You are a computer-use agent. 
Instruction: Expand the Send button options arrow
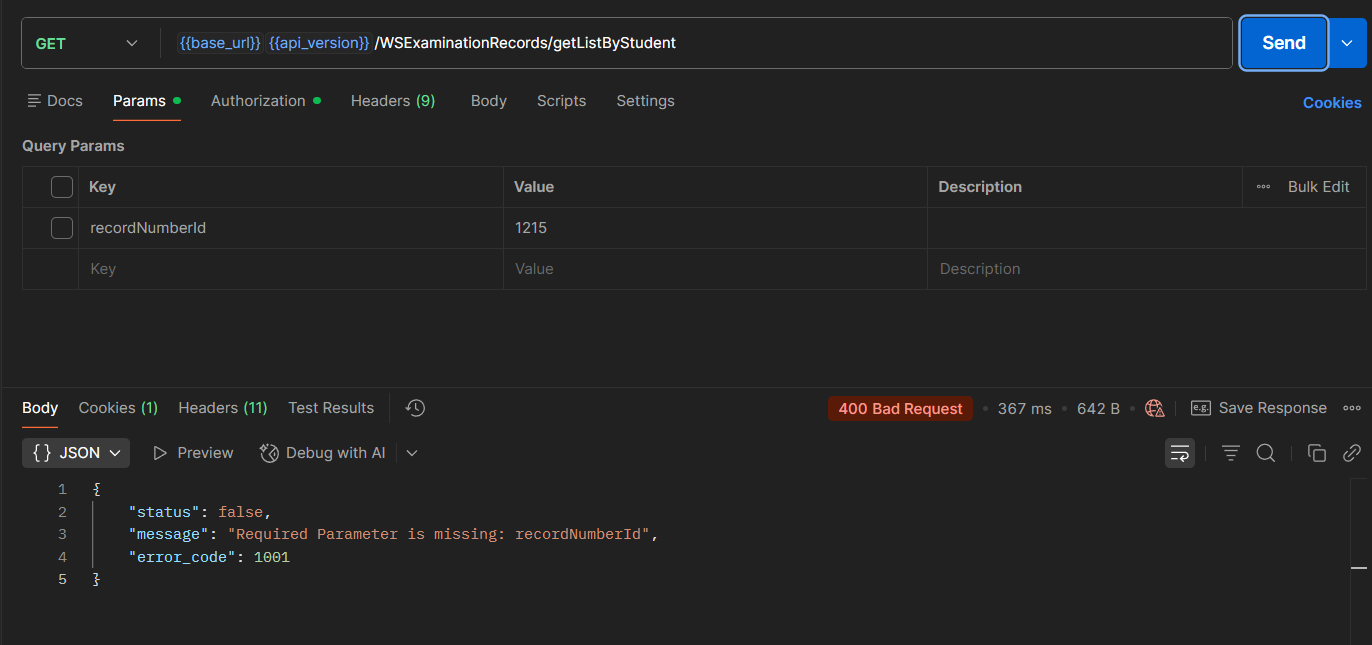[x=1347, y=43]
